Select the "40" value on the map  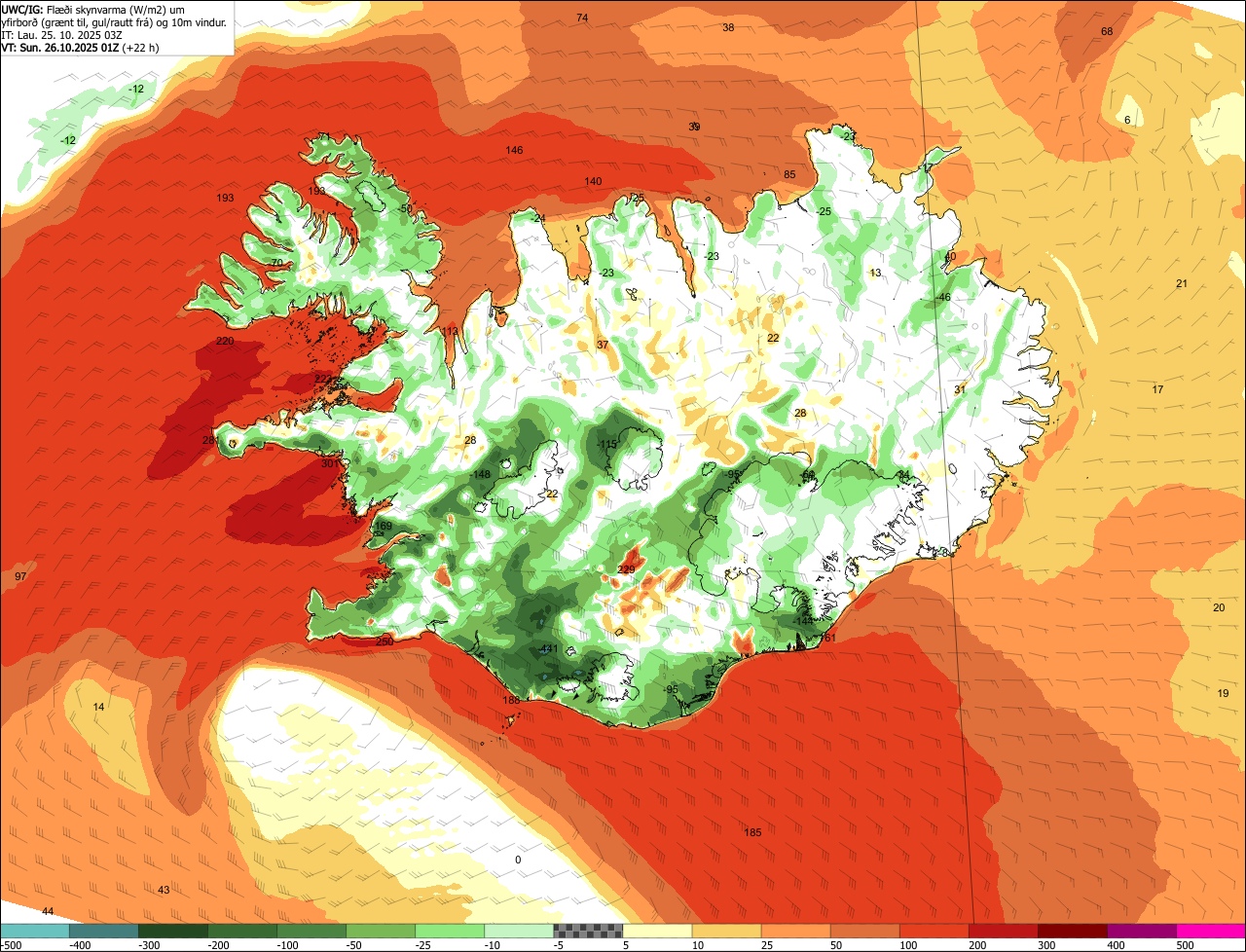pos(950,256)
